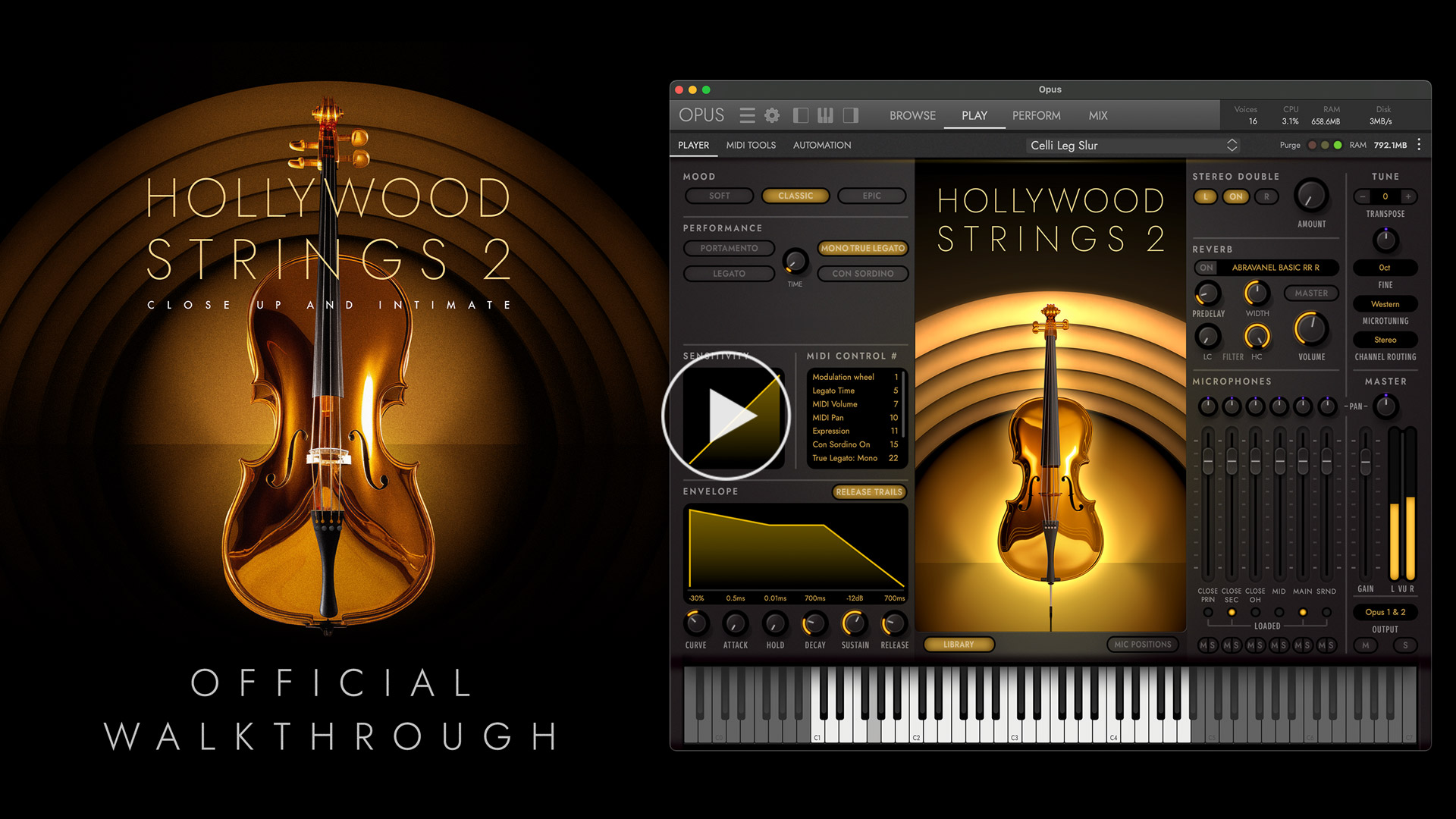This screenshot has height=819, width=1456.
Task: Click the master Gain fader
Action: (x=1365, y=460)
